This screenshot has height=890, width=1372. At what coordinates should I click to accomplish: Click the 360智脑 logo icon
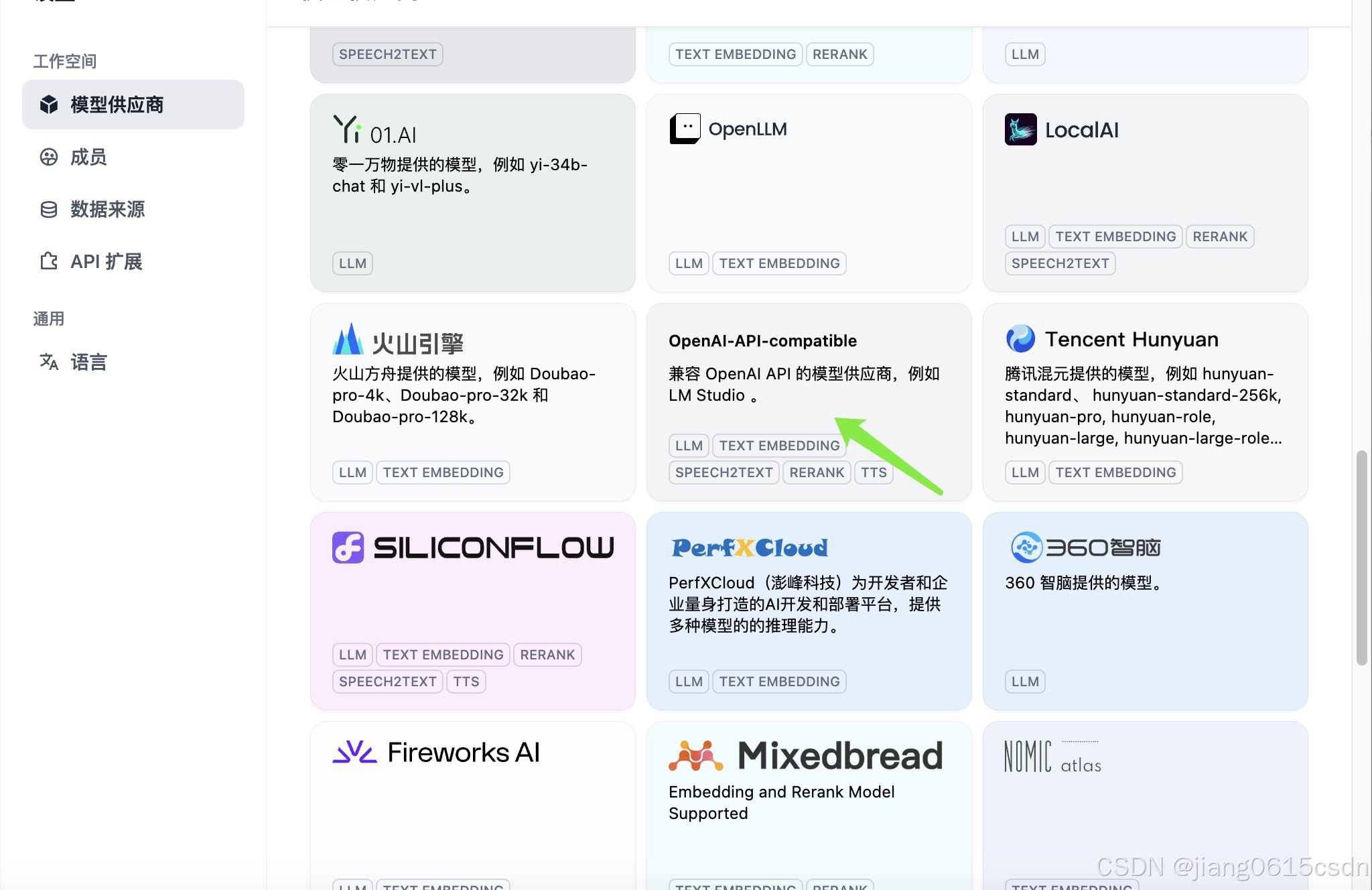coord(1026,548)
